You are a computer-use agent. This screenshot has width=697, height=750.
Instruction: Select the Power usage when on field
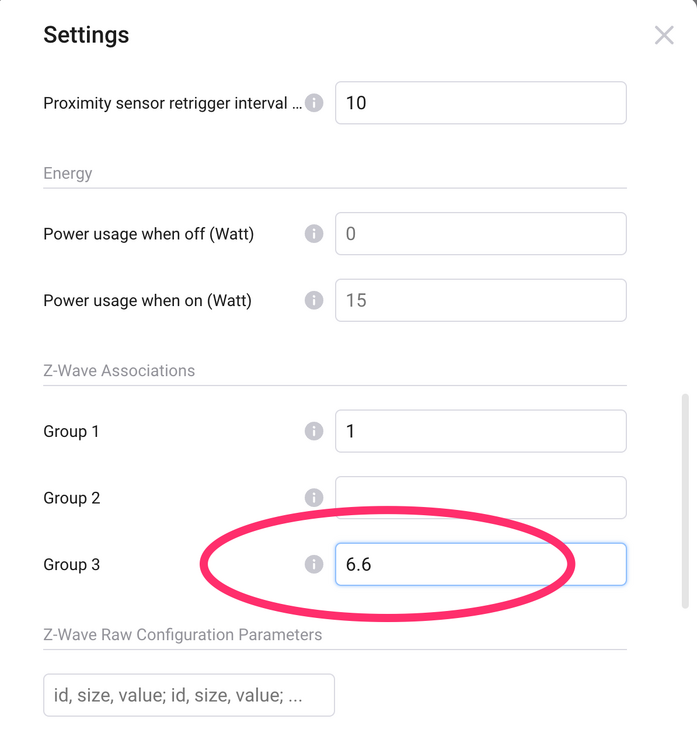coord(480,300)
